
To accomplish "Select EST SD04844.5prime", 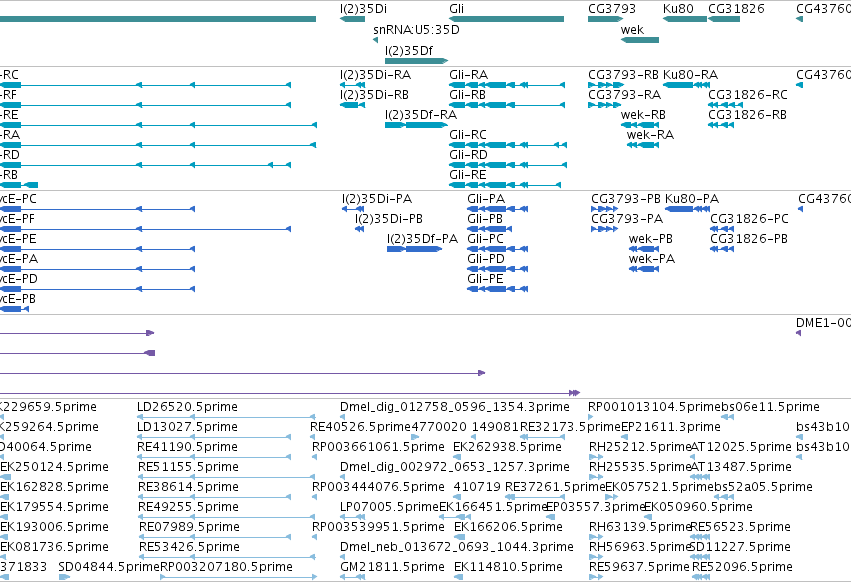I will tap(109, 567).
